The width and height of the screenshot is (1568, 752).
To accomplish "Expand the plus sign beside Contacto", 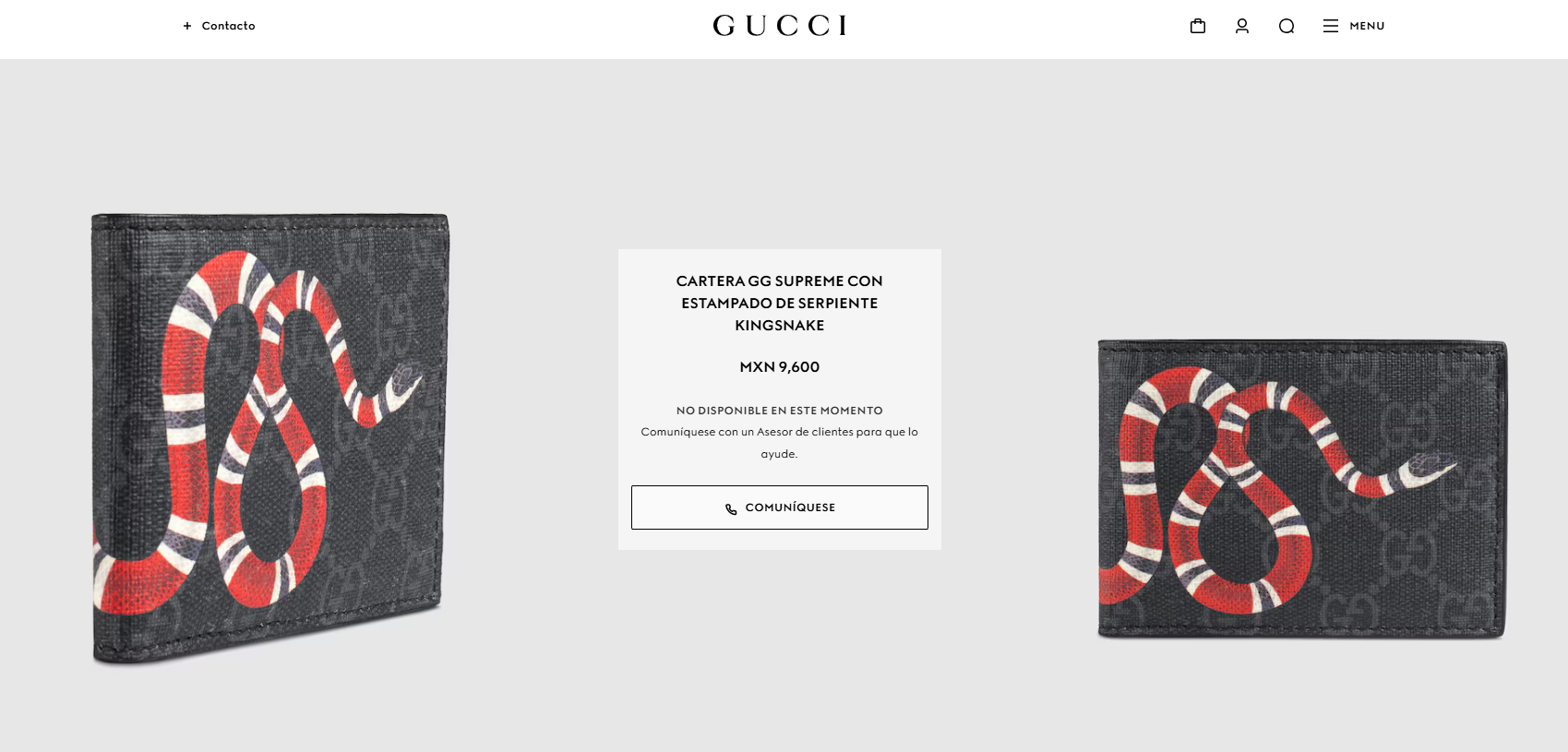I will click(x=187, y=26).
